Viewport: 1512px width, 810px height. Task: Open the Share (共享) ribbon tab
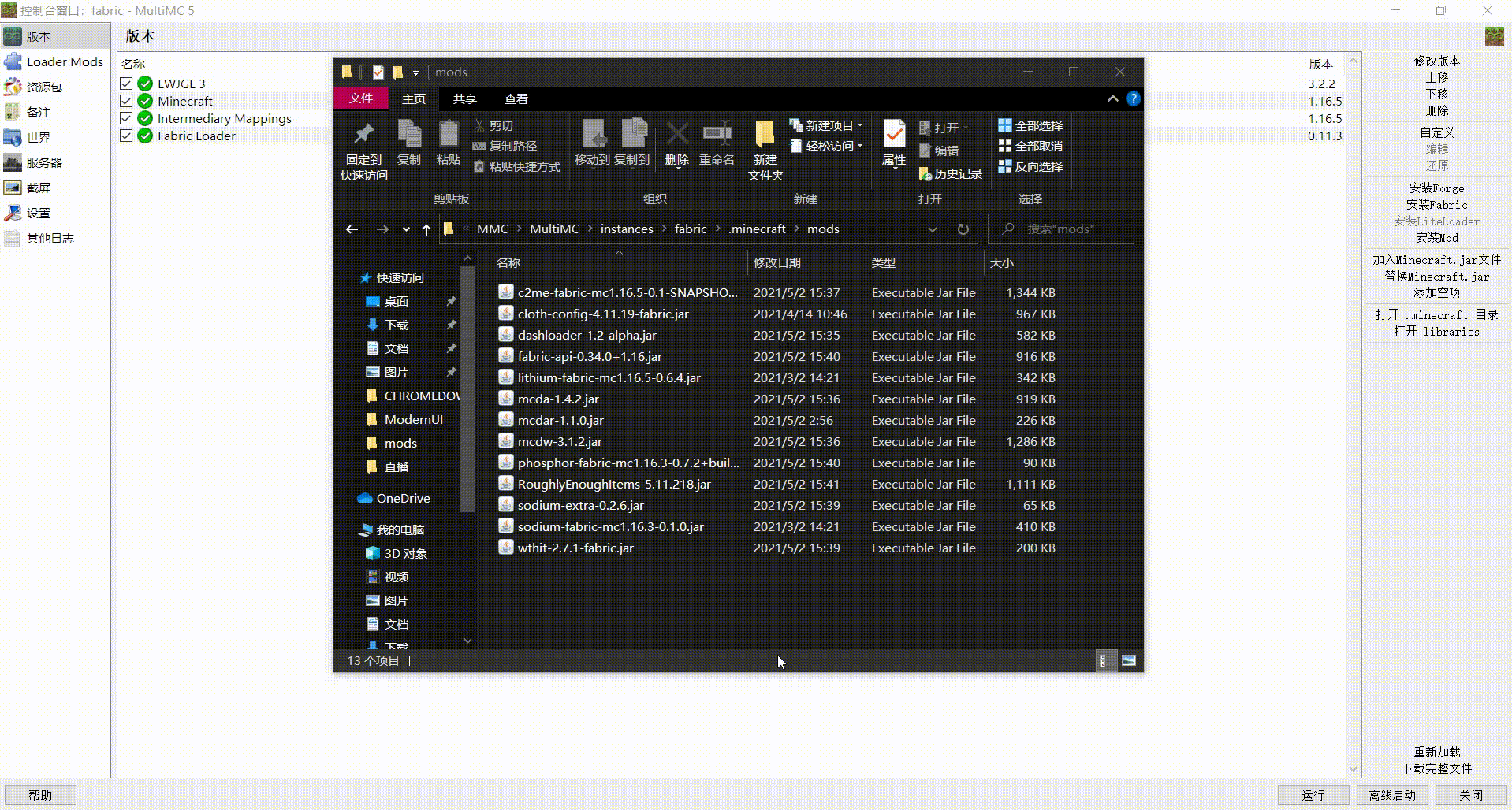[465, 98]
